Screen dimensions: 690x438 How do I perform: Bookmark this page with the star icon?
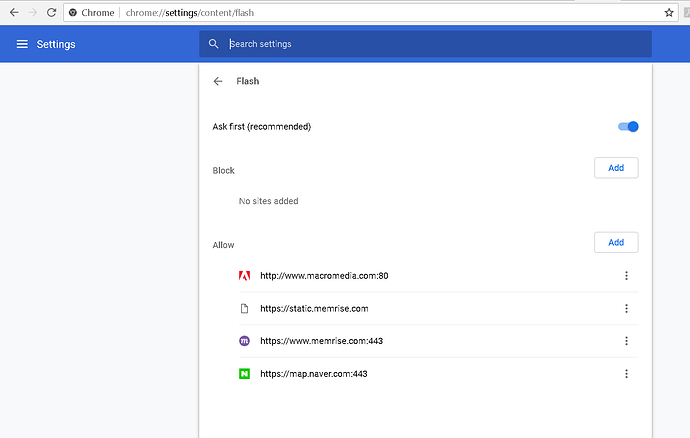tap(669, 13)
